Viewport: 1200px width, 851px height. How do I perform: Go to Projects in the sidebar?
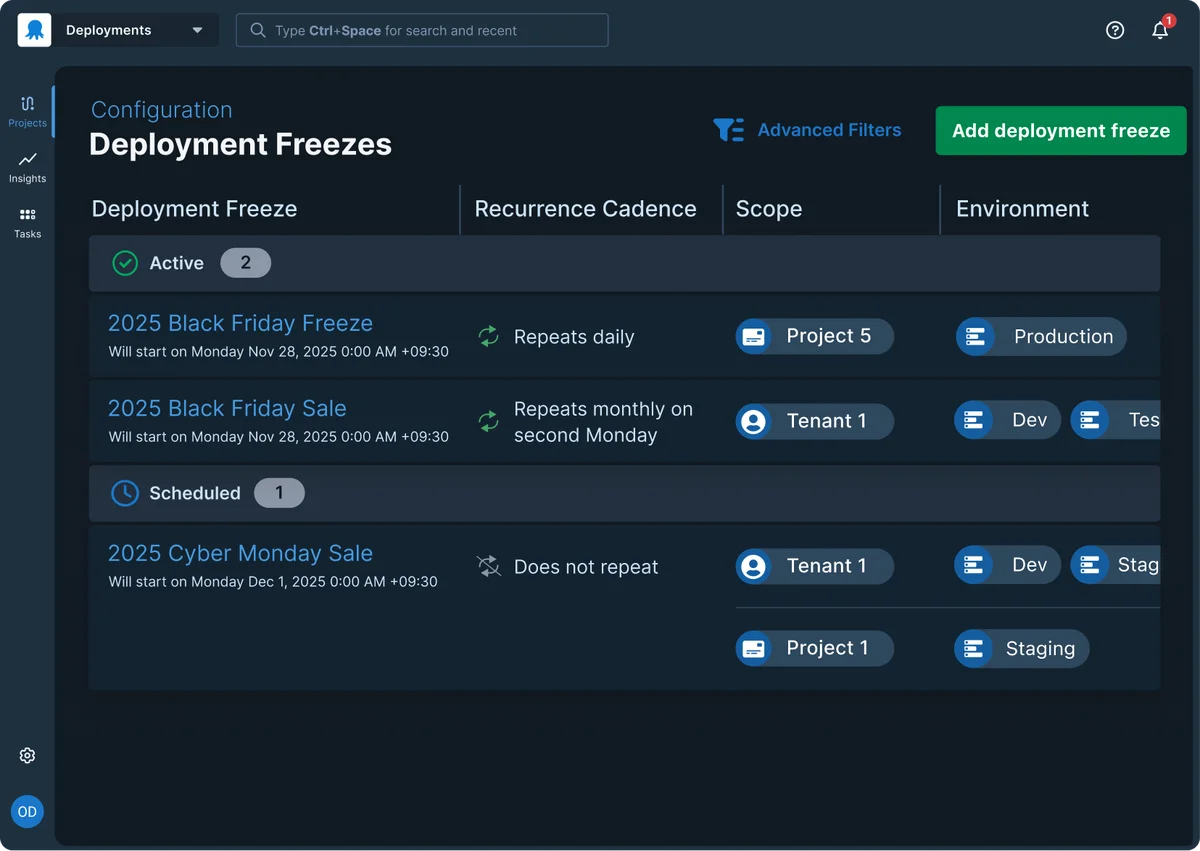(x=27, y=111)
